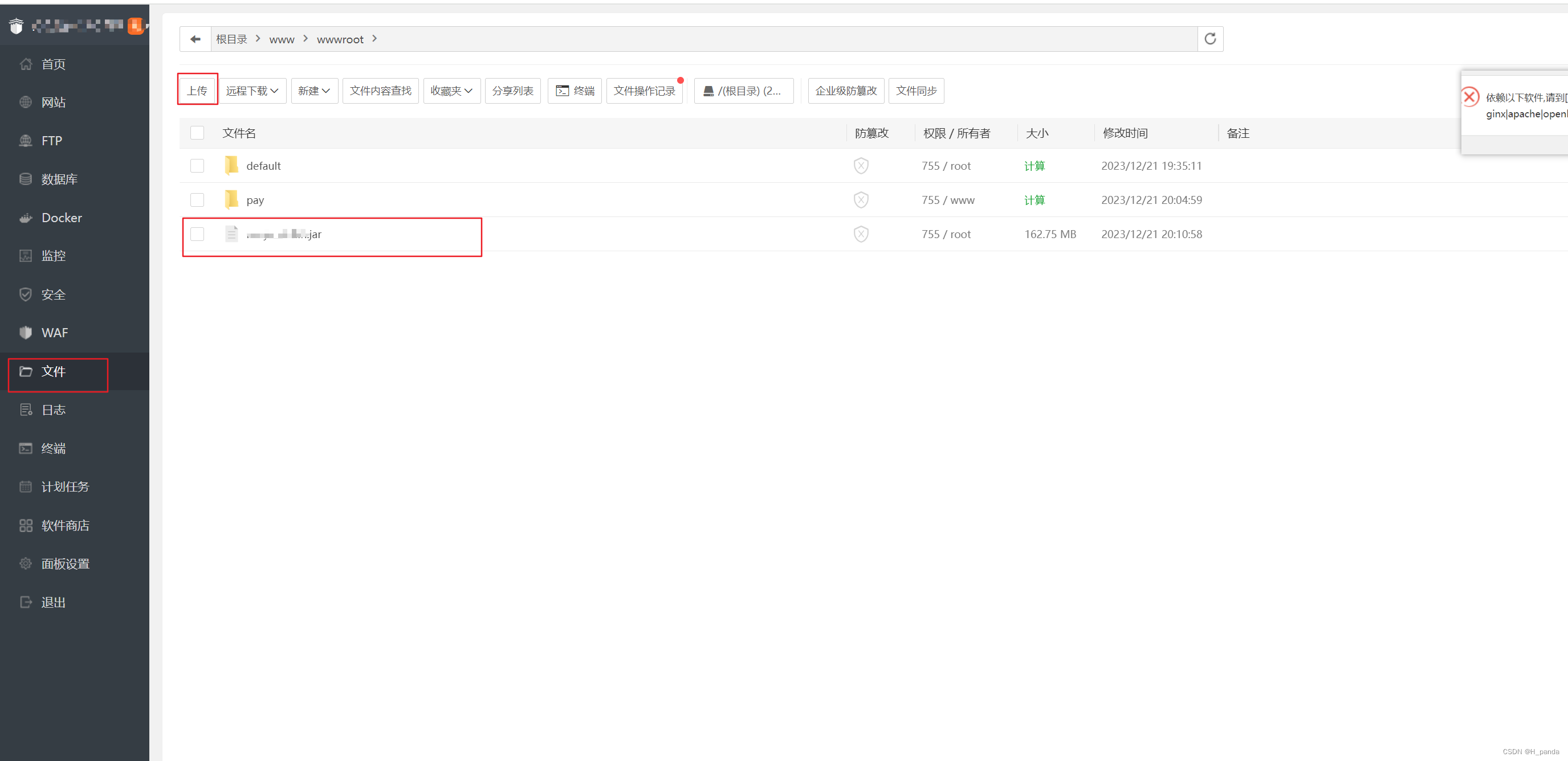
Task: Open the pay folder icon
Action: 231,199
